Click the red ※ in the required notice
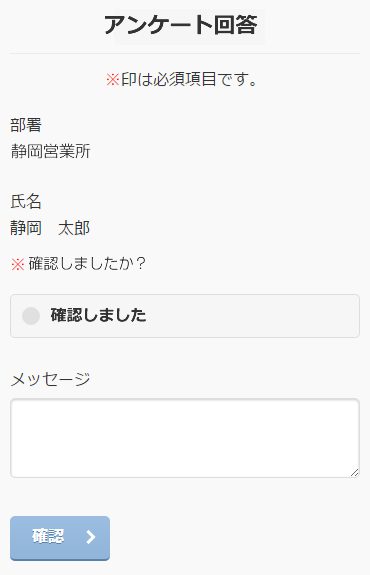370x575 pixels. (113, 80)
